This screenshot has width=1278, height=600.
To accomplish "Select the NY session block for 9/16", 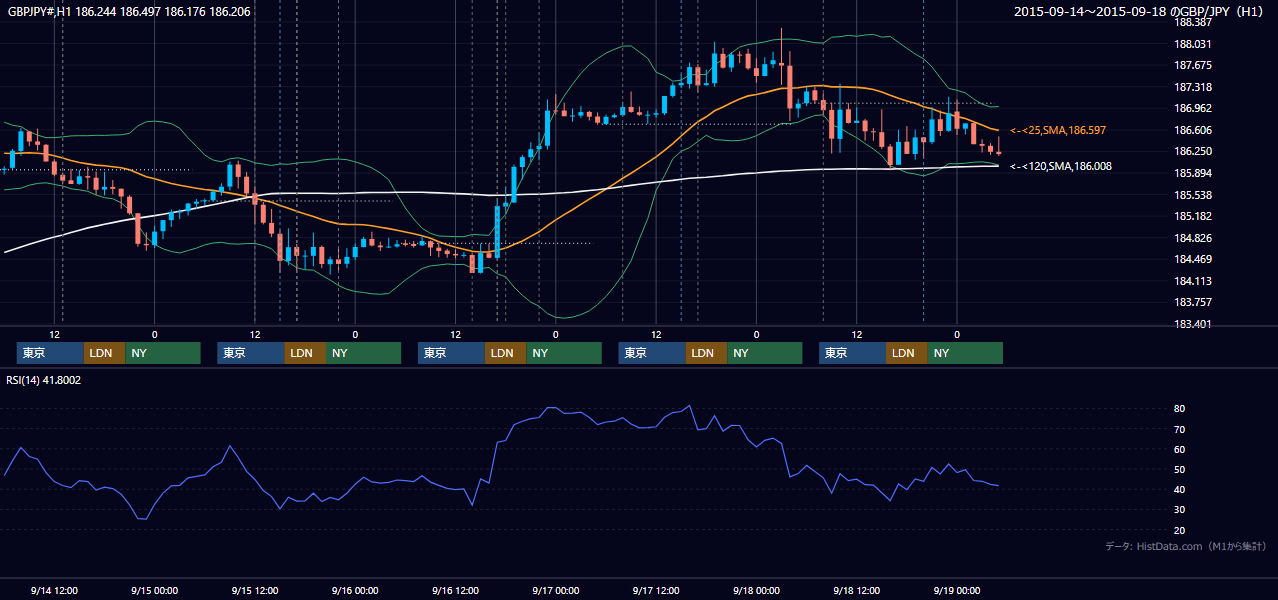I will (x=564, y=353).
